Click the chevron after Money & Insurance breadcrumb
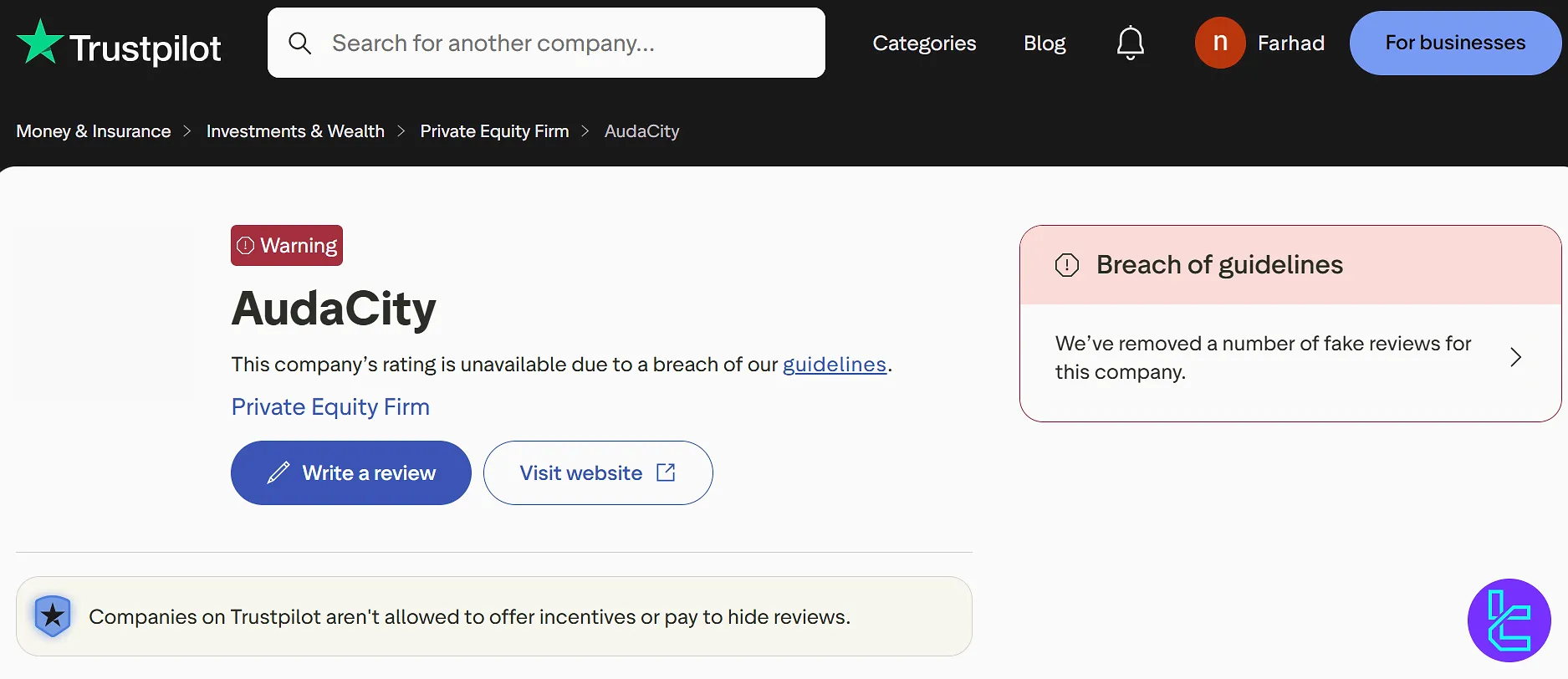1568x679 pixels. [x=187, y=131]
